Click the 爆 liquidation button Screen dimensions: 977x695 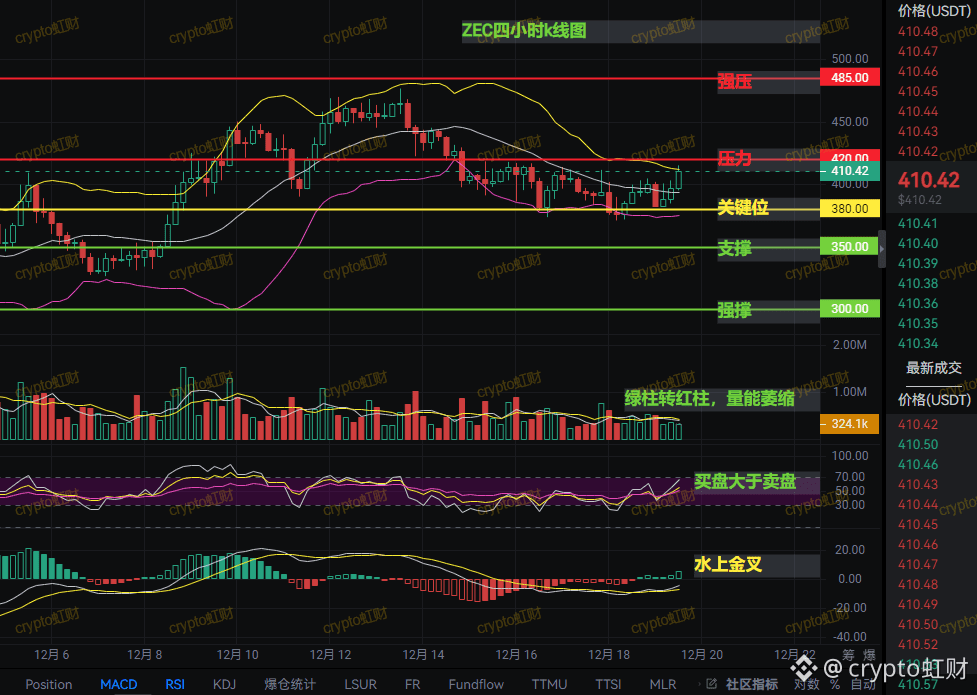[x=869, y=655]
